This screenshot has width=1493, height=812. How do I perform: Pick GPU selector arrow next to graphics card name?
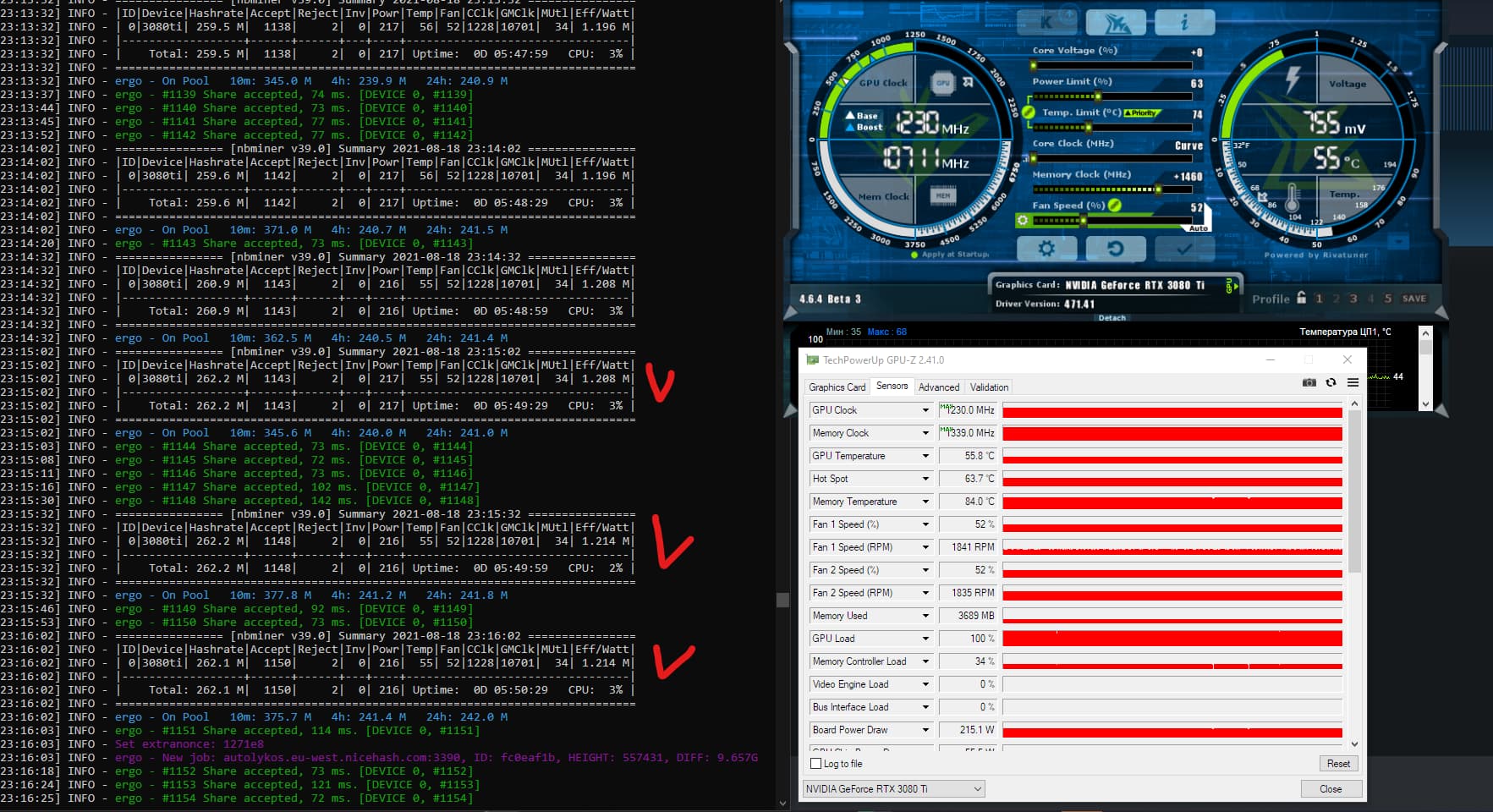click(1231, 286)
